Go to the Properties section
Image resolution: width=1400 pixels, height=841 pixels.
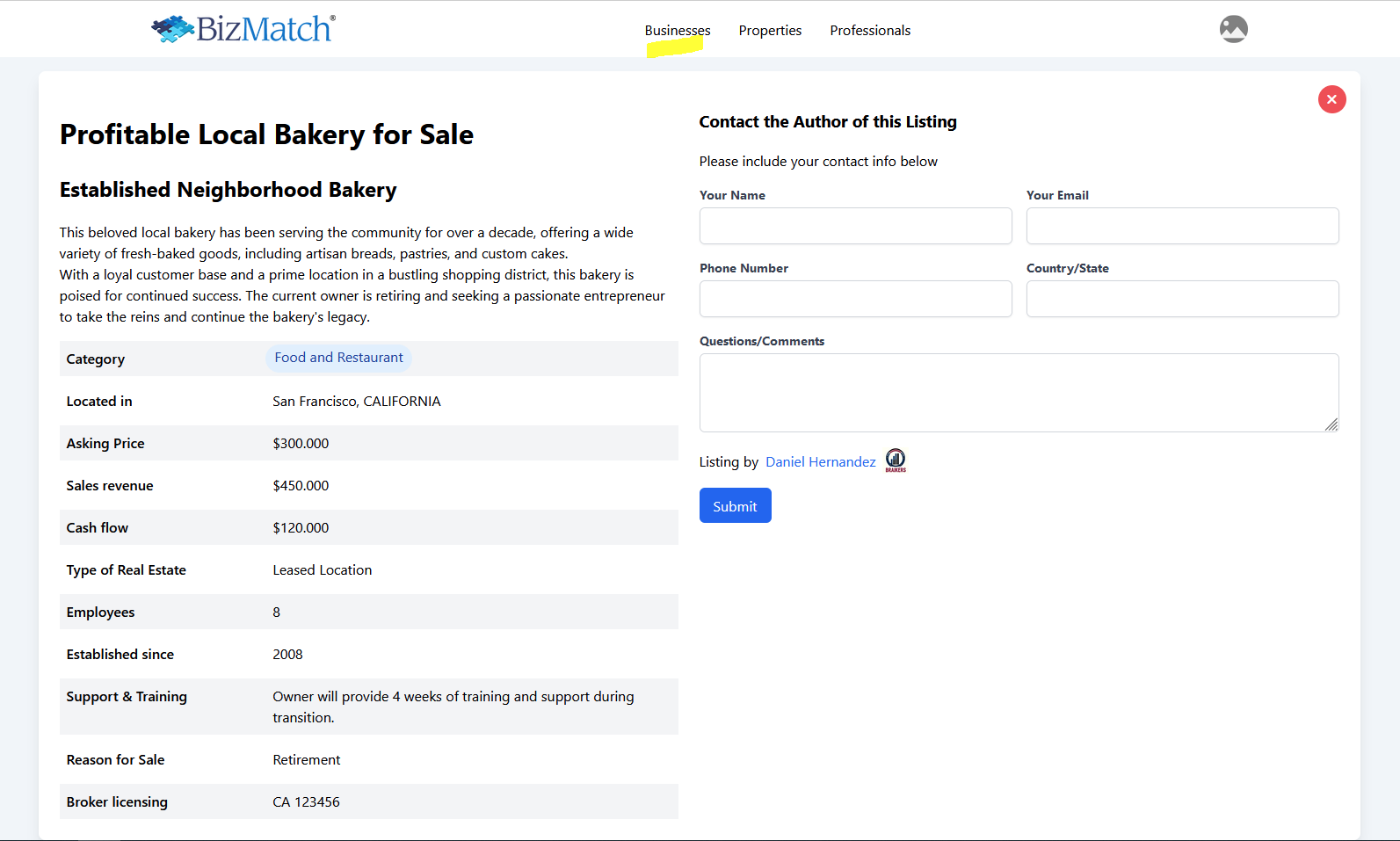click(x=770, y=31)
